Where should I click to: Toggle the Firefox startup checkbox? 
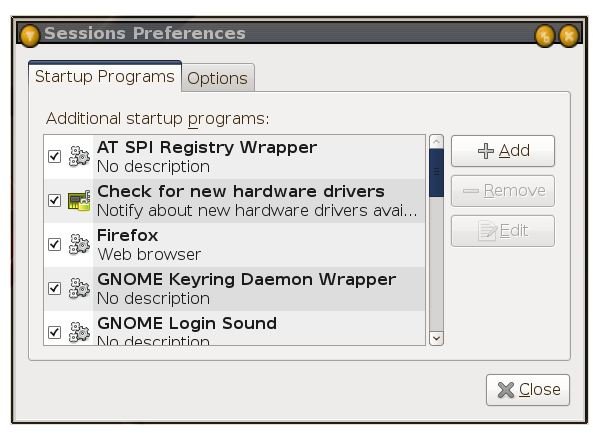[54, 244]
